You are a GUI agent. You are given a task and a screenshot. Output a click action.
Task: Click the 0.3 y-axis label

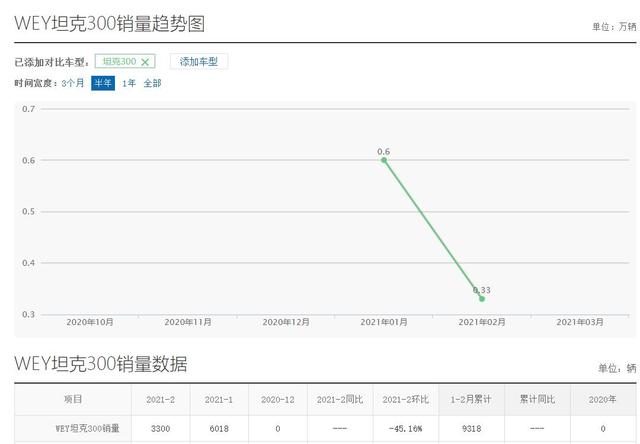28,314
